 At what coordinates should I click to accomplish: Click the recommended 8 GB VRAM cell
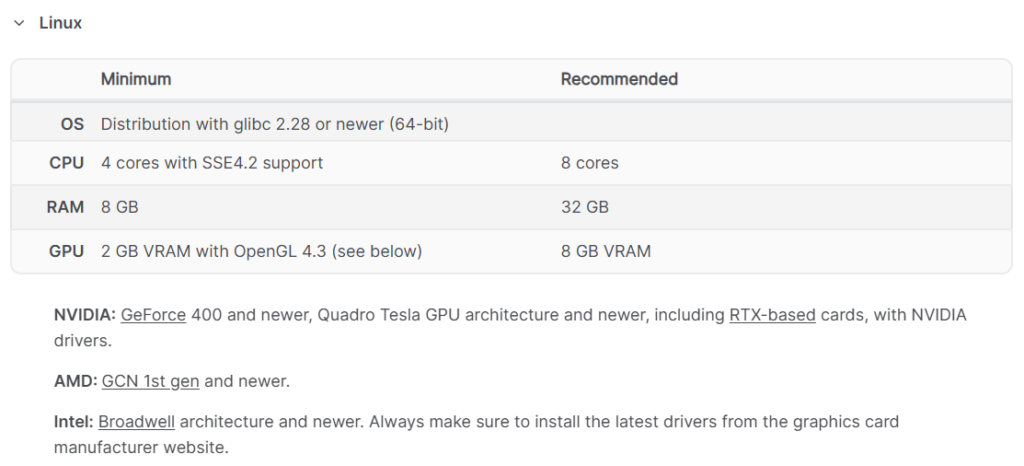pyautogui.click(x=605, y=251)
